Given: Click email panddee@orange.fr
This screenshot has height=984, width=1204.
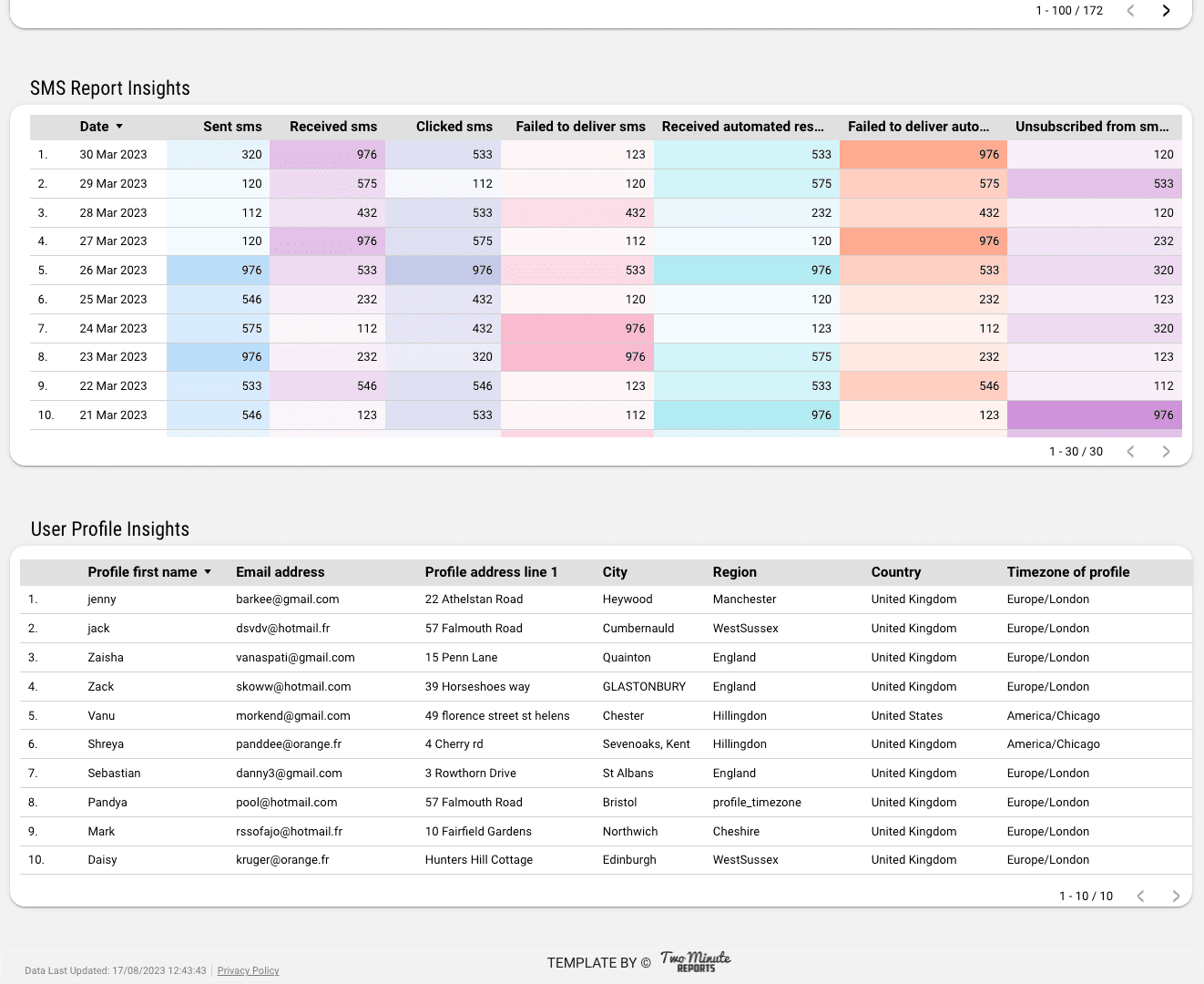Looking at the screenshot, I should tap(289, 744).
